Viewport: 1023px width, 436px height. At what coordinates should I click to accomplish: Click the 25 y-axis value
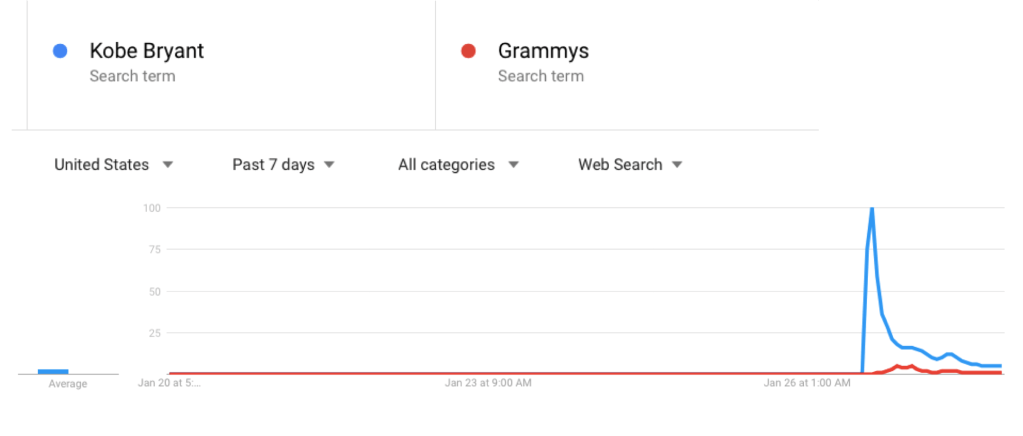(x=155, y=332)
